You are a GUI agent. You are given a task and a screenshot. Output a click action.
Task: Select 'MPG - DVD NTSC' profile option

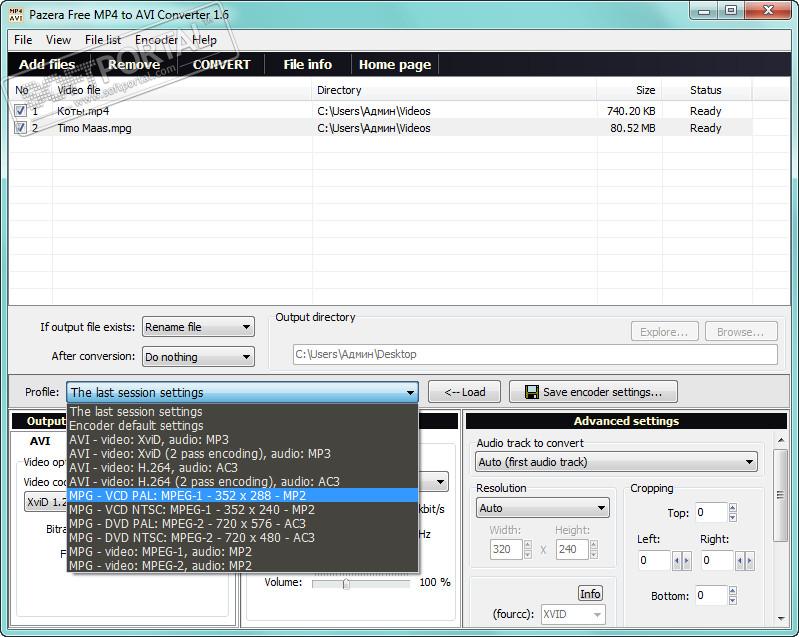click(x=243, y=537)
